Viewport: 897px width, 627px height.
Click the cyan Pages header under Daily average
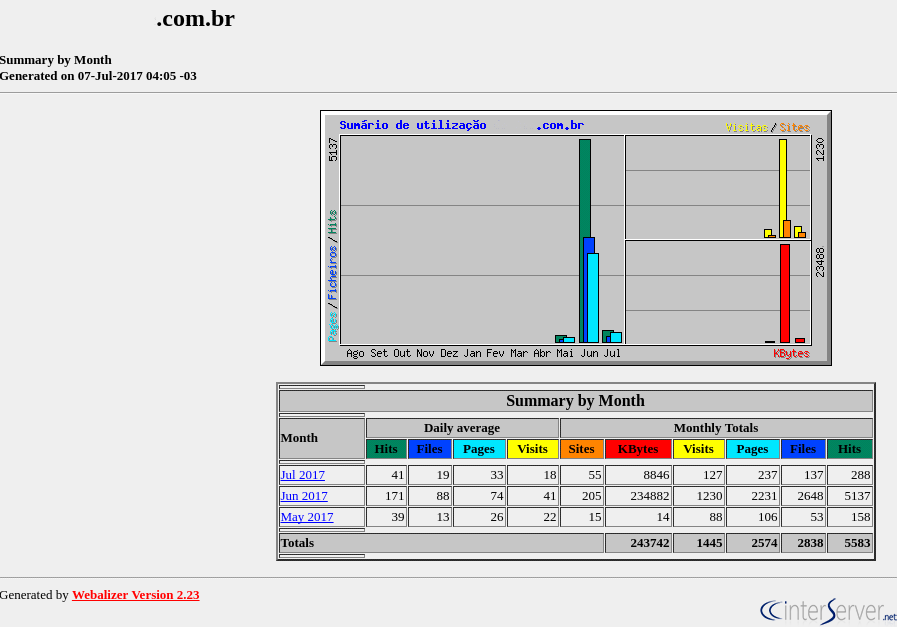click(x=479, y=449)
